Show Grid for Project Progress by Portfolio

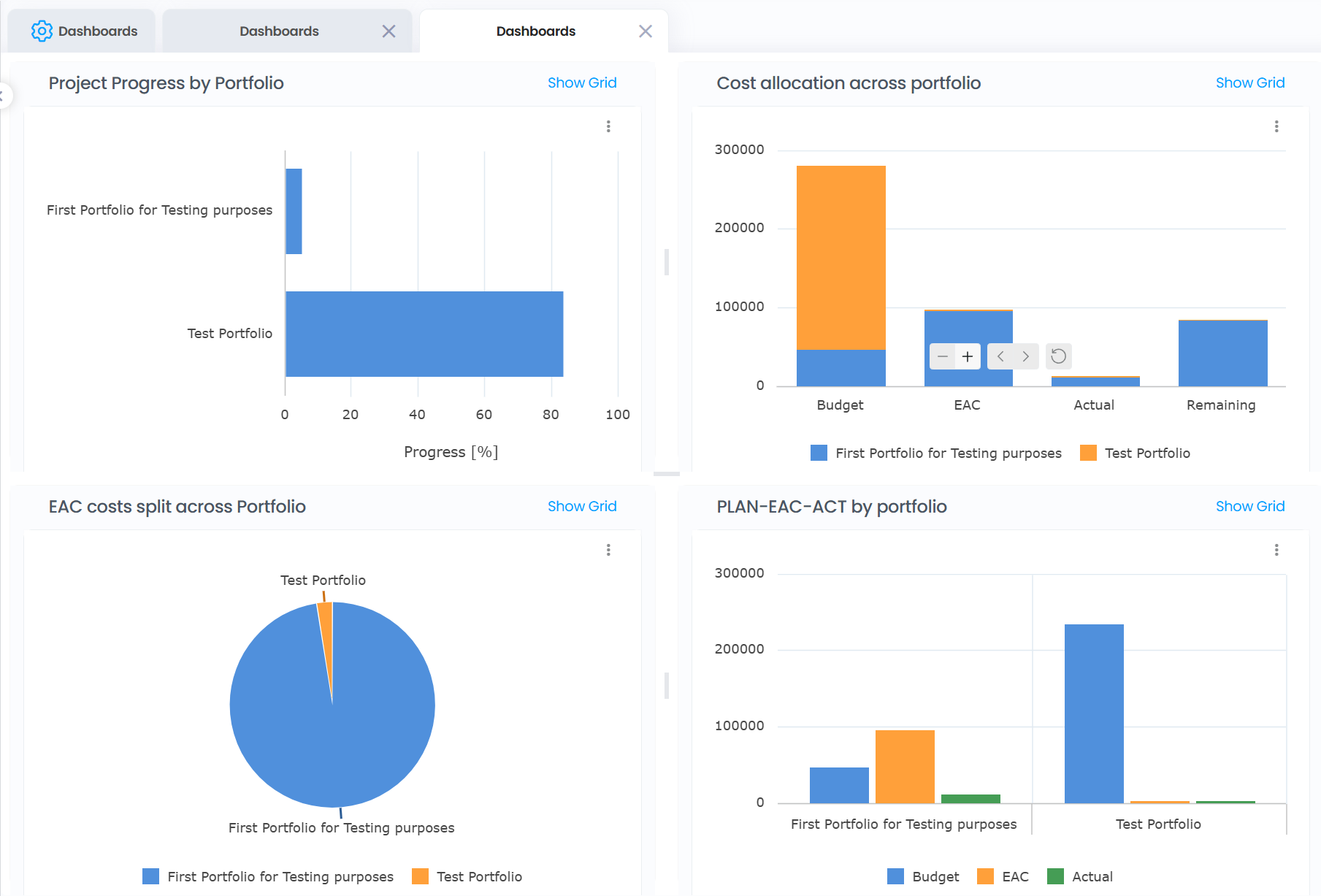582,83
